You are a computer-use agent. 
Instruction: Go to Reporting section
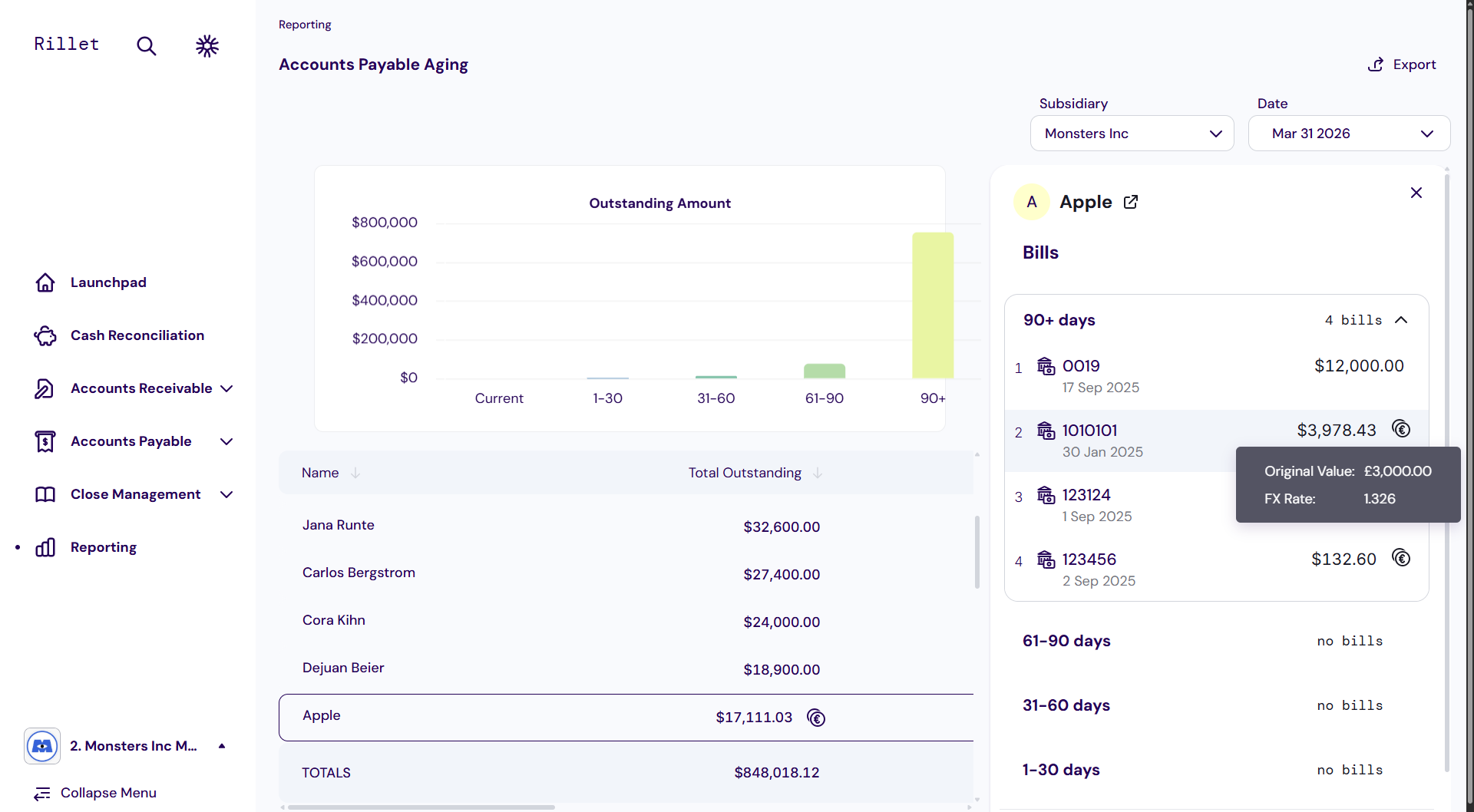pos(103,547)
